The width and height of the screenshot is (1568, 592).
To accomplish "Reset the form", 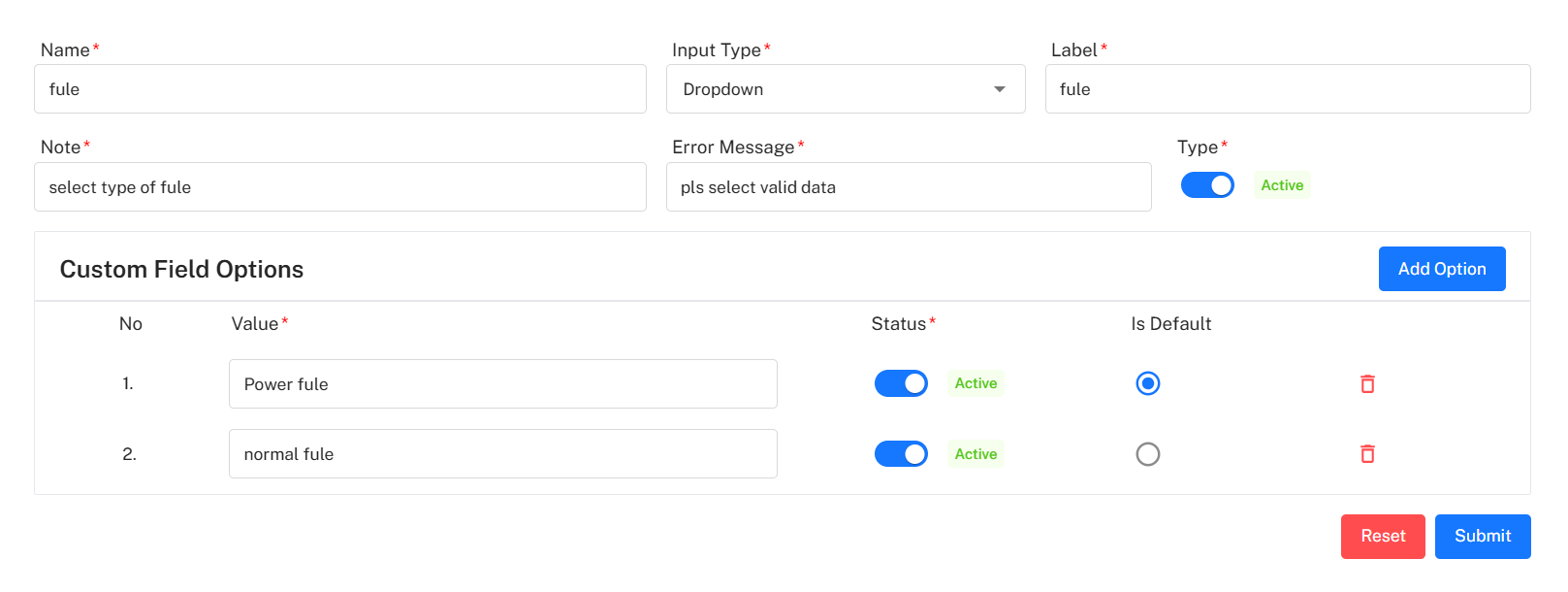I will tap(1383, 536).
